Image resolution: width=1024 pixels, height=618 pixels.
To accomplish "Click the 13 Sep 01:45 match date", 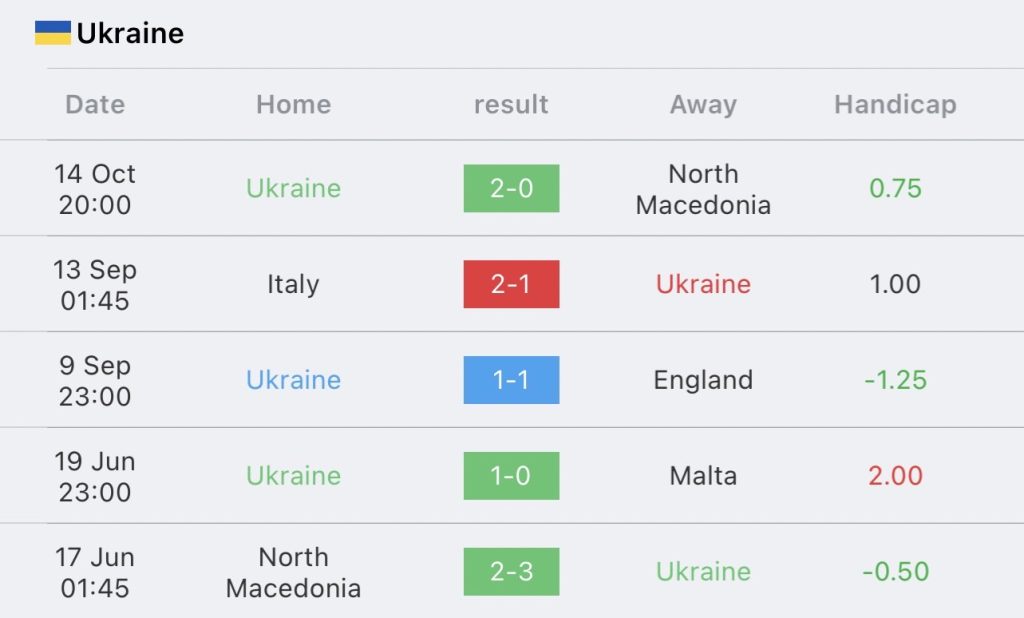I will coord(95,285).
